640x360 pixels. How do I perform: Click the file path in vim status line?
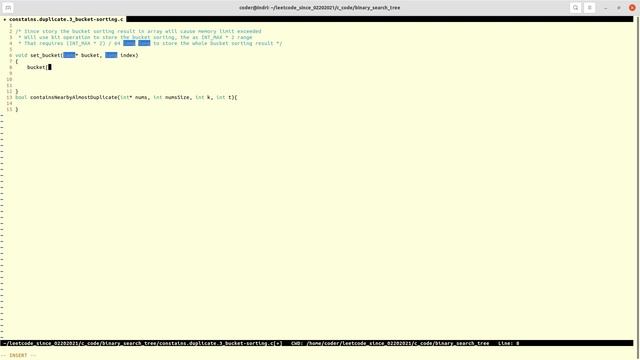tap(141, 343)
